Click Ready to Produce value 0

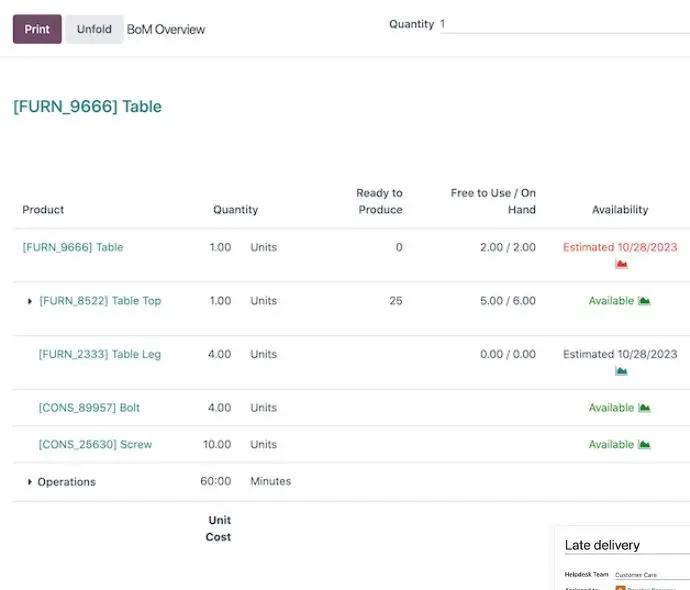(x=399, y=247)
